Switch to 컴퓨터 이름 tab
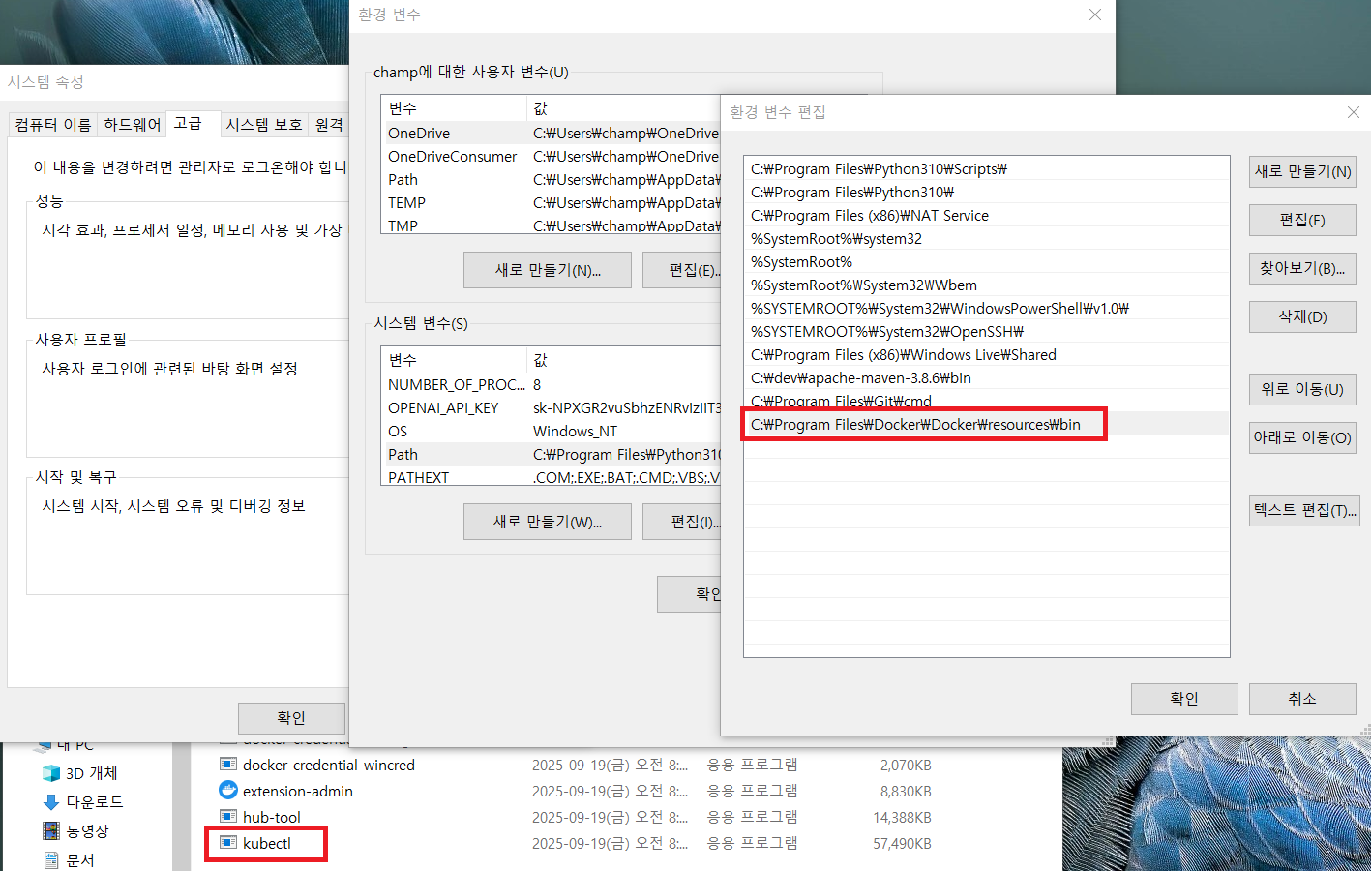The image size is (1372, 871). [53, 125]
